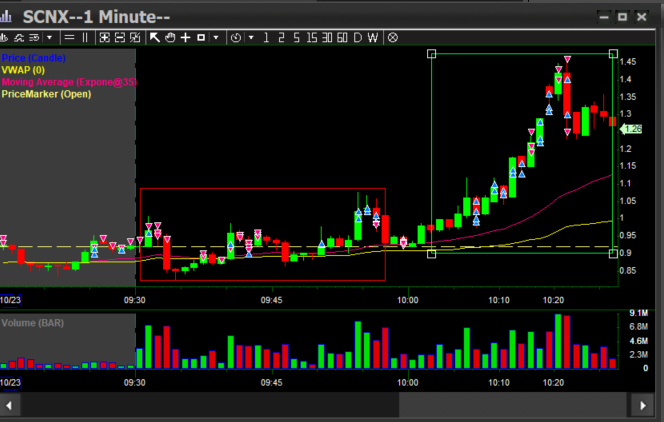Click the Price (Candle) legend label
Screen dimensions: 664x422
[33, 58]
